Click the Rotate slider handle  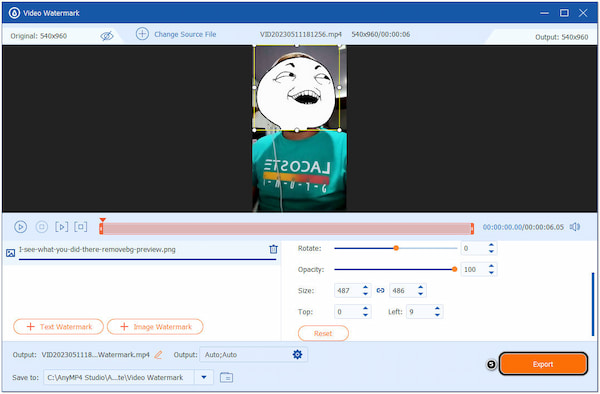tap(396, 248)
